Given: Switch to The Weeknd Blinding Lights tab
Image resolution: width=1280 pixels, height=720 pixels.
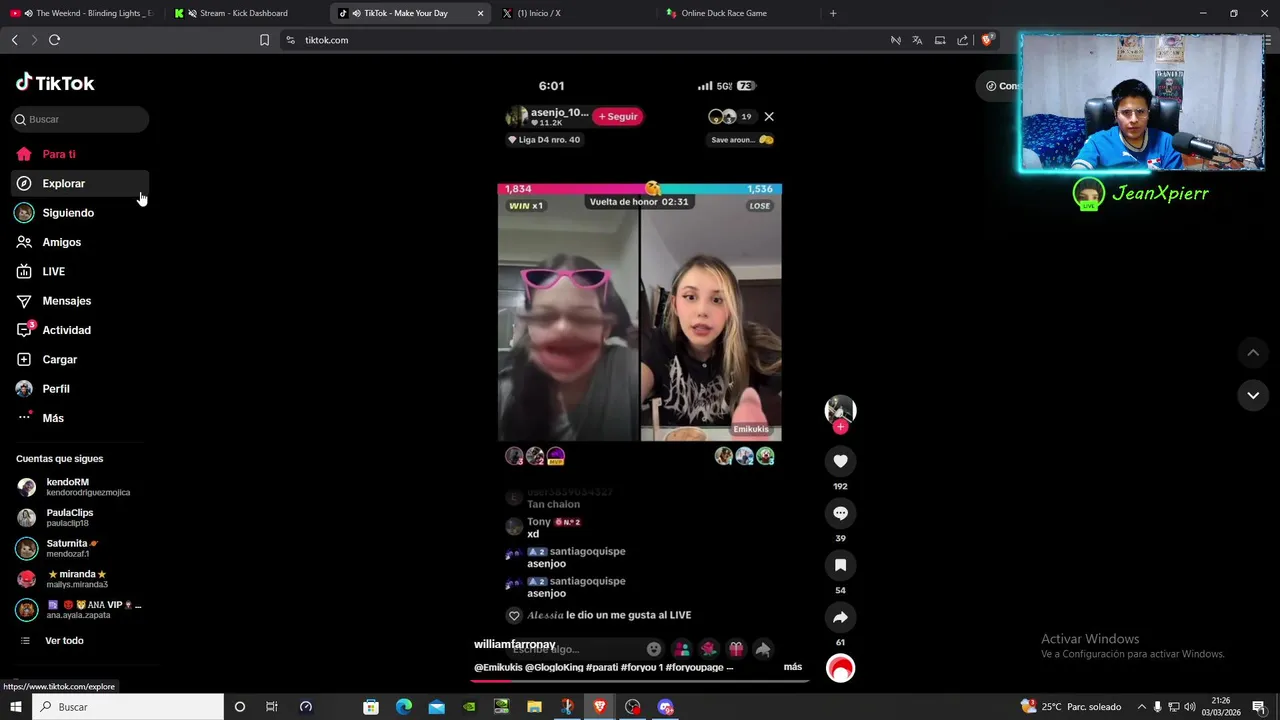Looking at the screenshot, I should (82, 13).
